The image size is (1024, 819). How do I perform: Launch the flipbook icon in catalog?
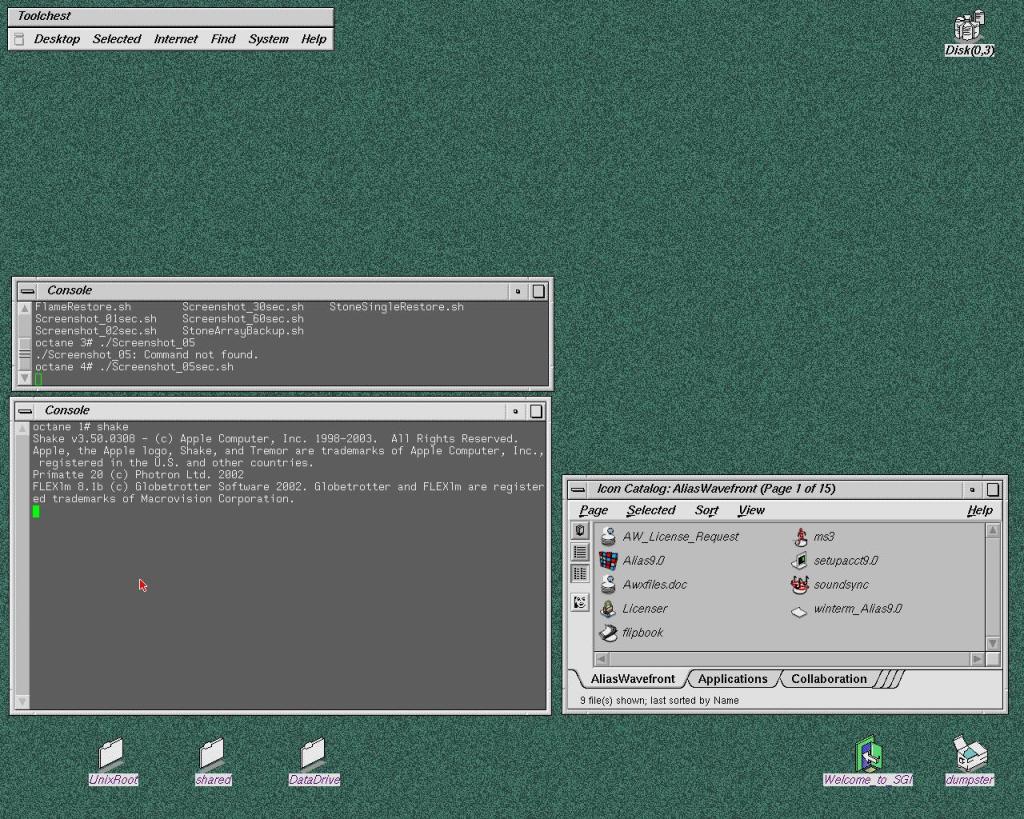(x=608, y=633)
